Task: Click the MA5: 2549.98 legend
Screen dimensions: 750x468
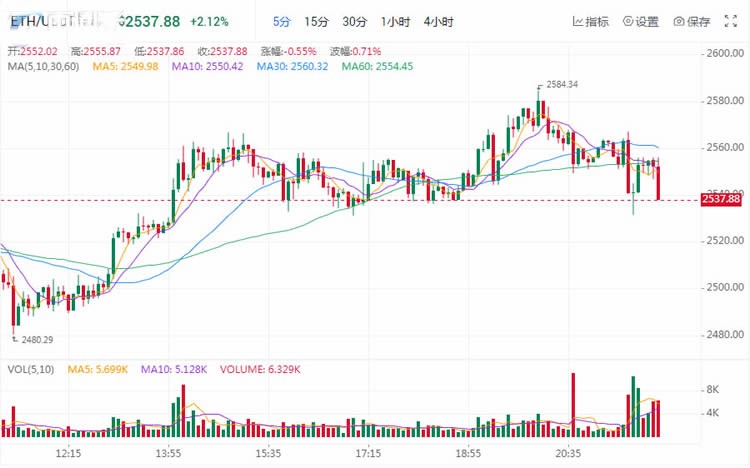Action: (x=125, y=67)
